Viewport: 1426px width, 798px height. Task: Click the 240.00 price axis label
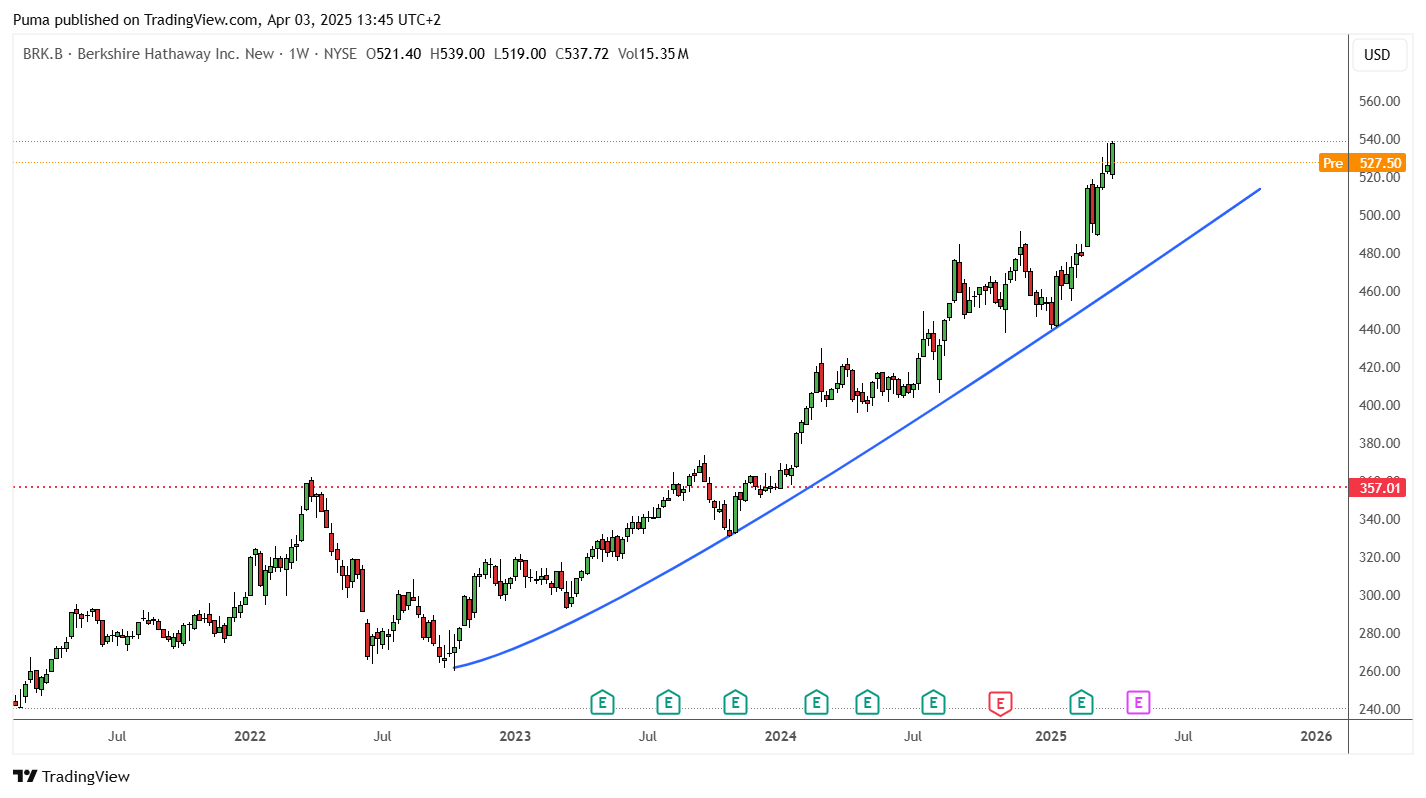click(1381, 709)
